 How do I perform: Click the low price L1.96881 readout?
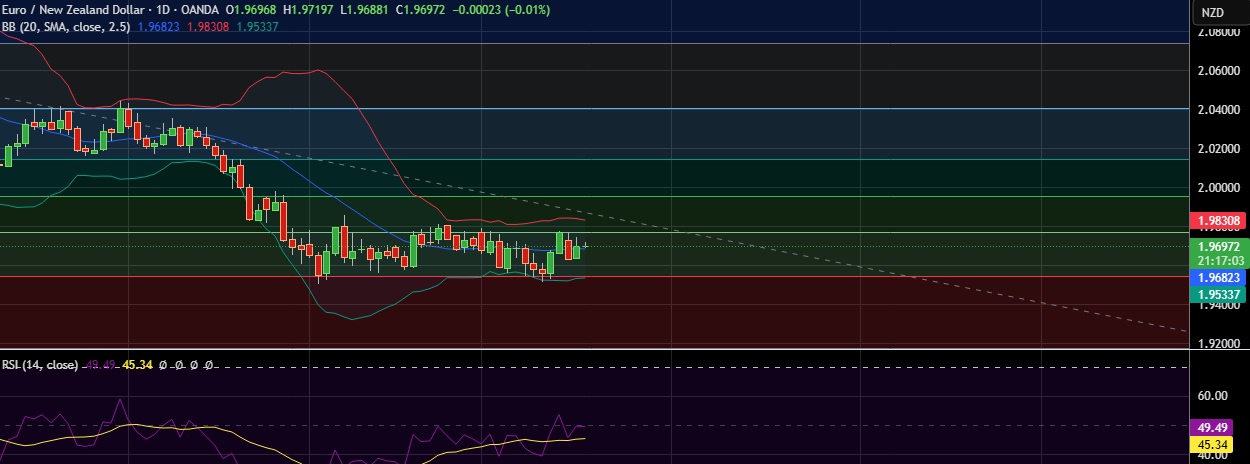(x=367, y=9)
